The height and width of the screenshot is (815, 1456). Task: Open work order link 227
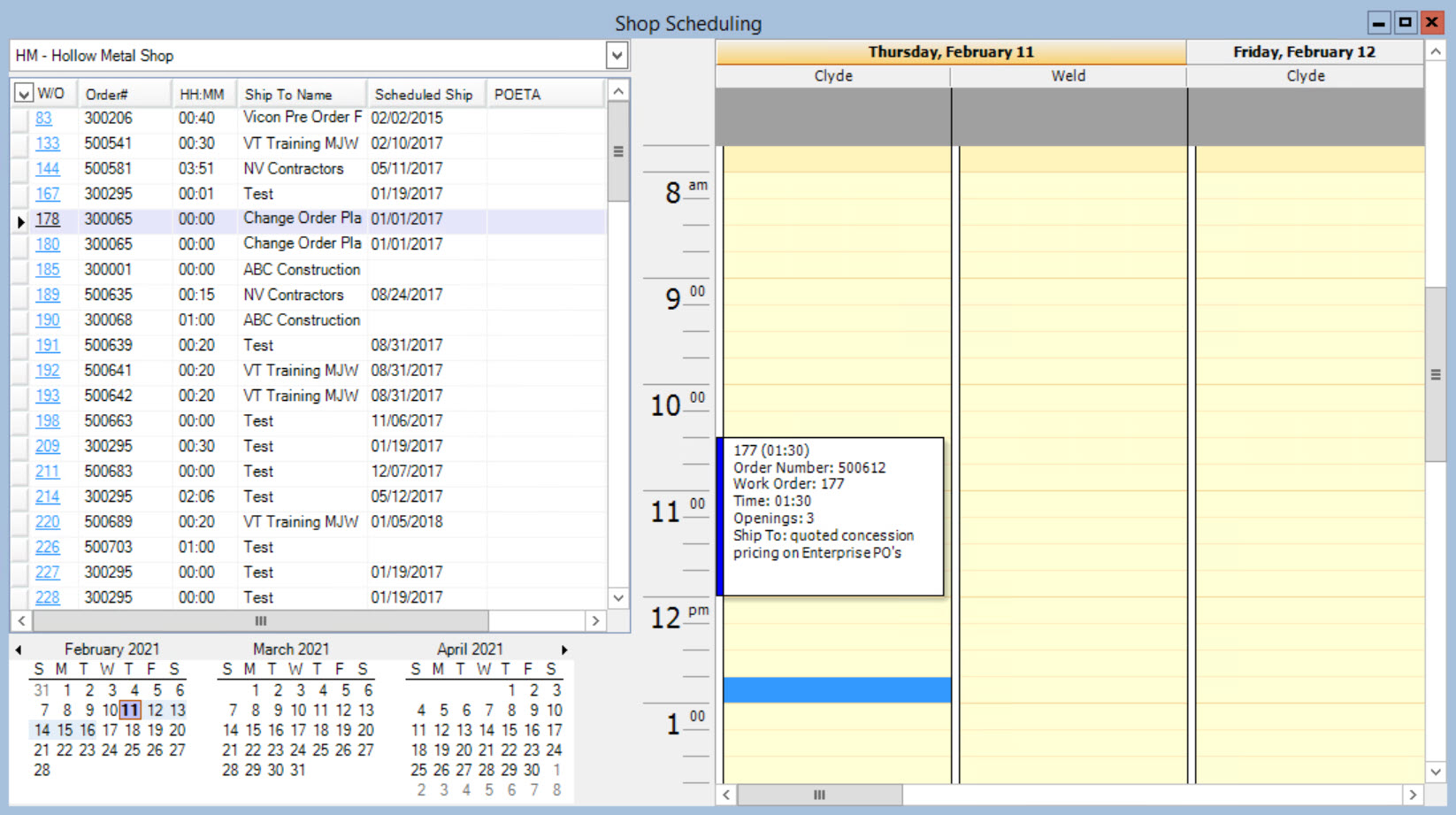48,572
